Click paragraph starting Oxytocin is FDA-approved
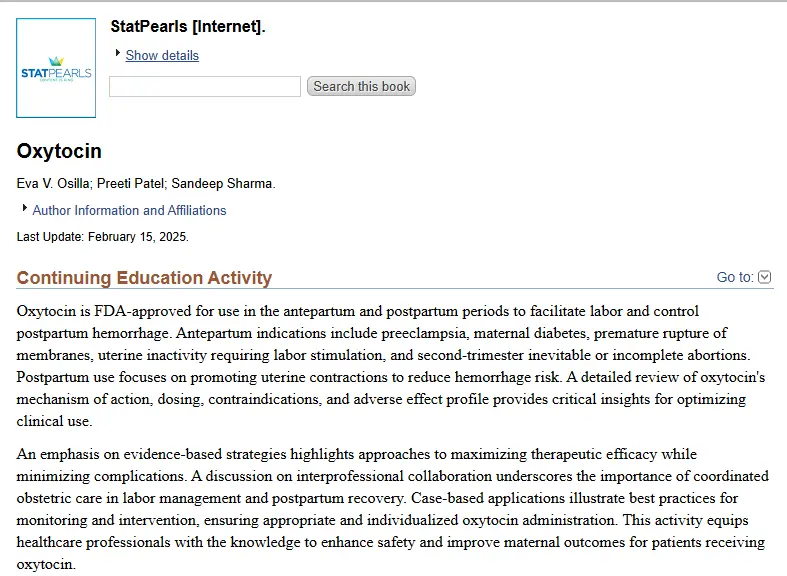 click(391, 366)
